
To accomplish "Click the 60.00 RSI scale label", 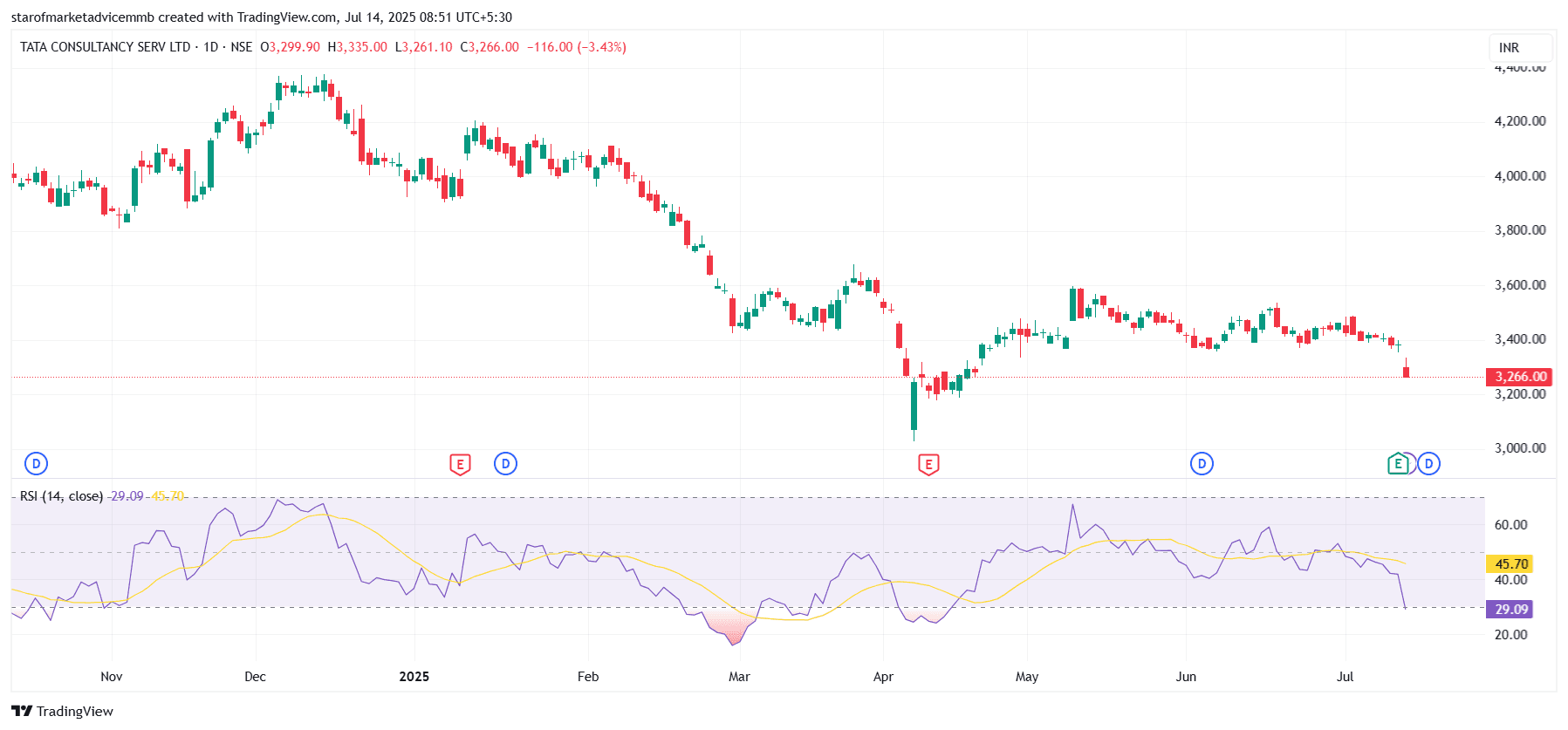I will [1511, 525].
